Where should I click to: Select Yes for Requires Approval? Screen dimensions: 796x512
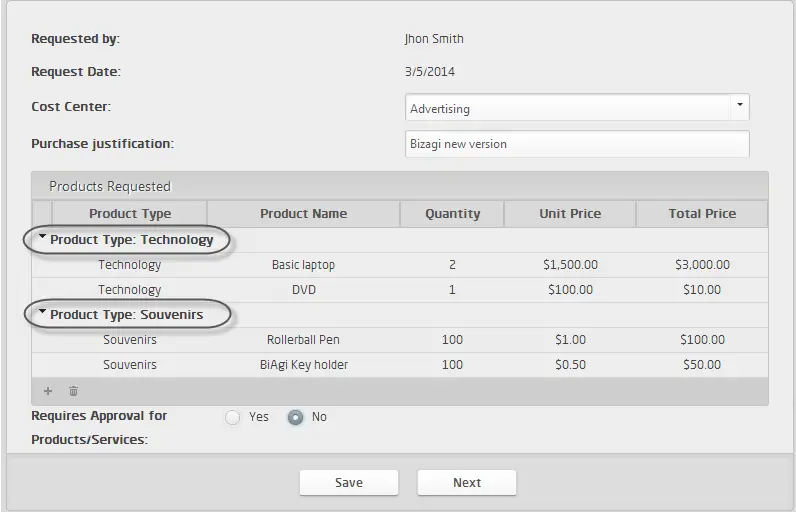click(x=233, y=417)
